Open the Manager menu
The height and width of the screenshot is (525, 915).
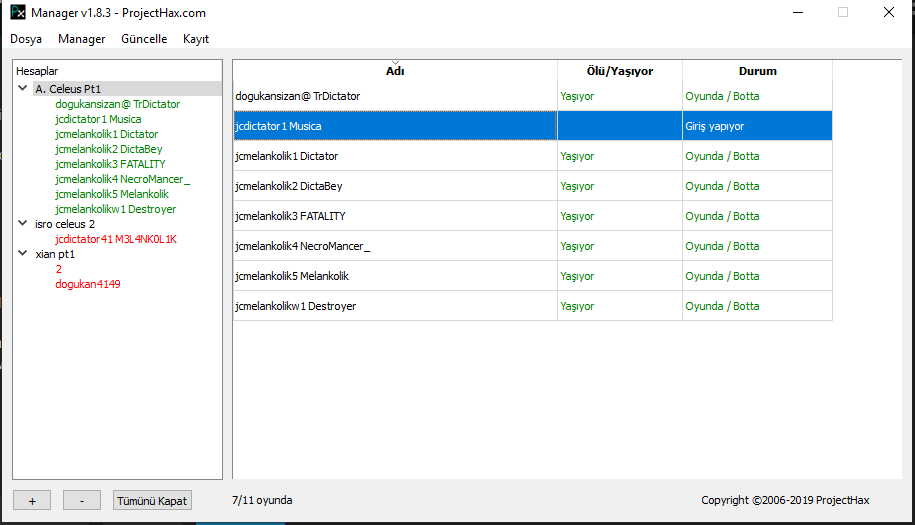click(82, 39)
